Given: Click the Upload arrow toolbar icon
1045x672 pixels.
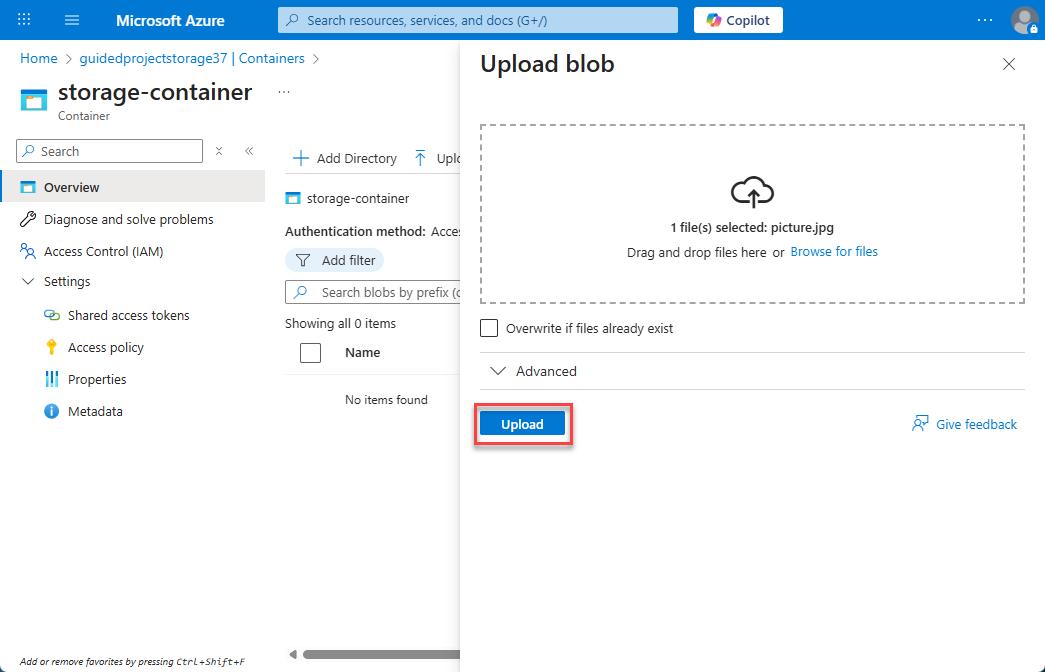Looking at the screenshot, I should [x=420, y=158].
